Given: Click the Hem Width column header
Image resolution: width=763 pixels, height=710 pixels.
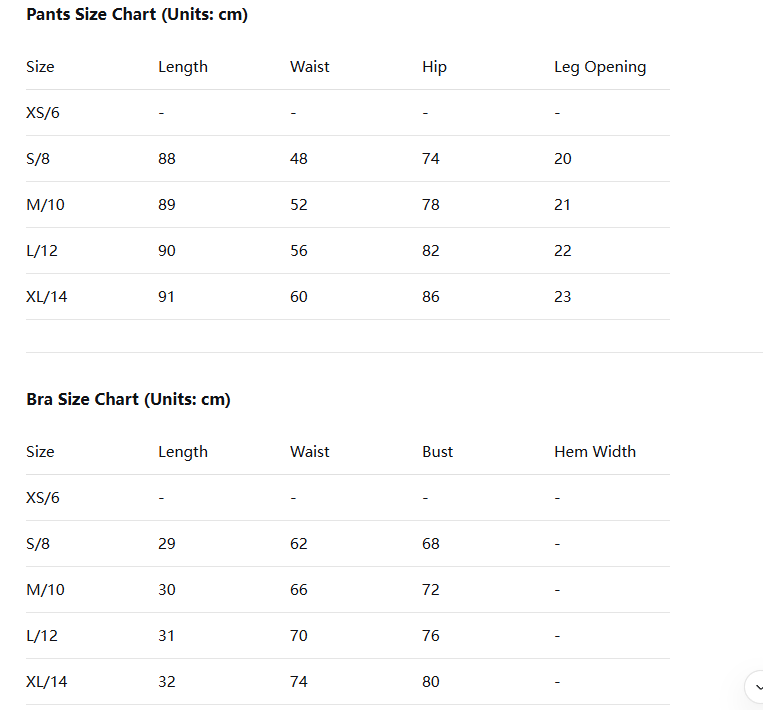Looking at the screenshot, I should [595, 451].
